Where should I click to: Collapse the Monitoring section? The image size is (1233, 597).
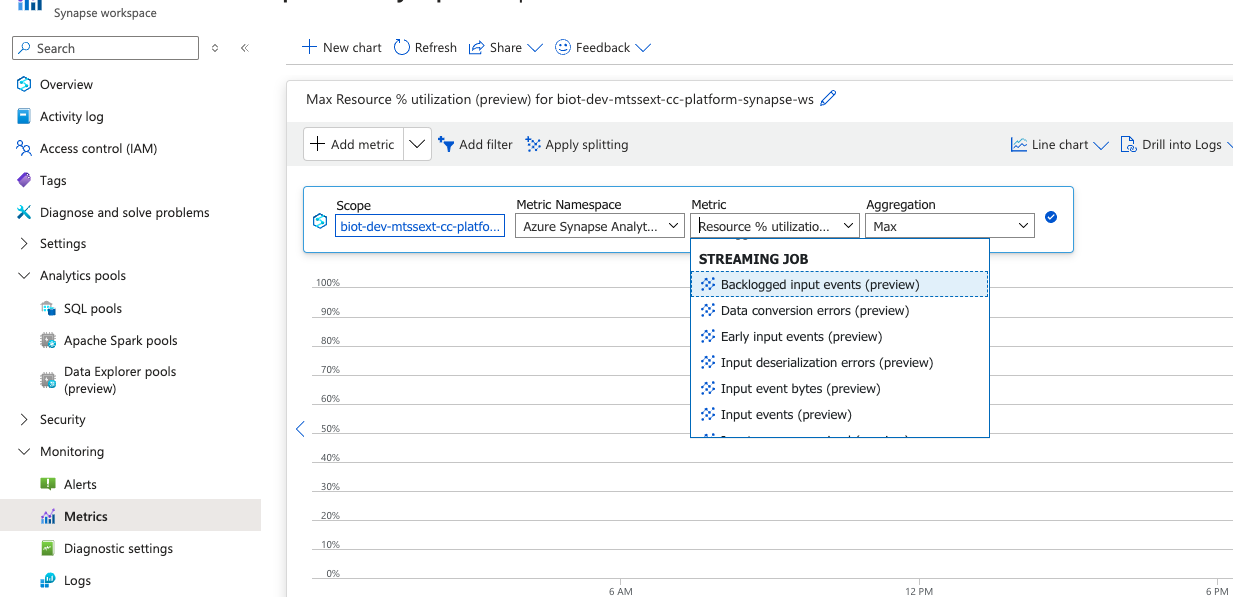coord(25,452)
